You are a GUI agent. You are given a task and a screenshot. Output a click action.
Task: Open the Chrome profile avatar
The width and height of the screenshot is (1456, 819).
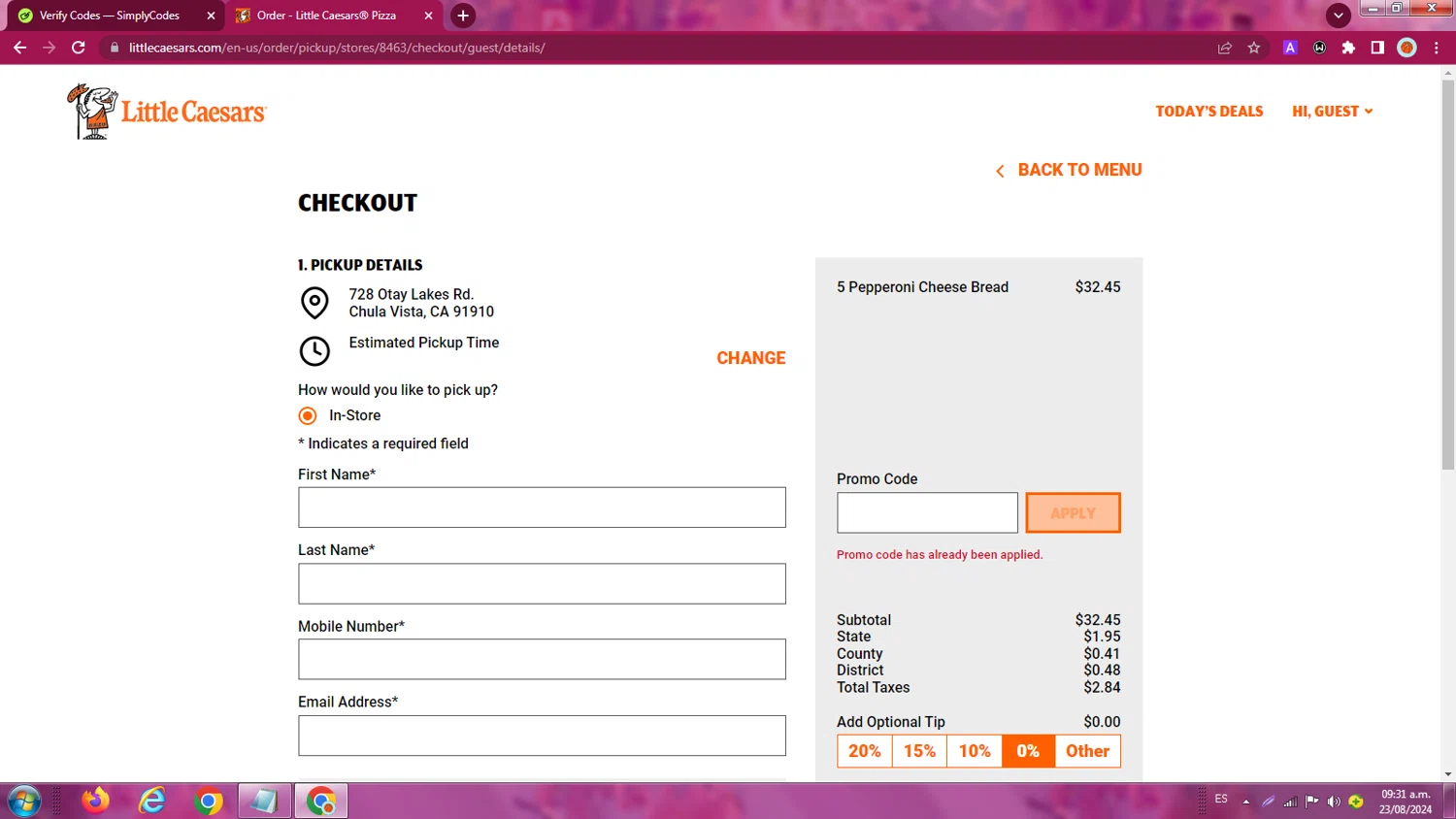(x=1406, y=48)
